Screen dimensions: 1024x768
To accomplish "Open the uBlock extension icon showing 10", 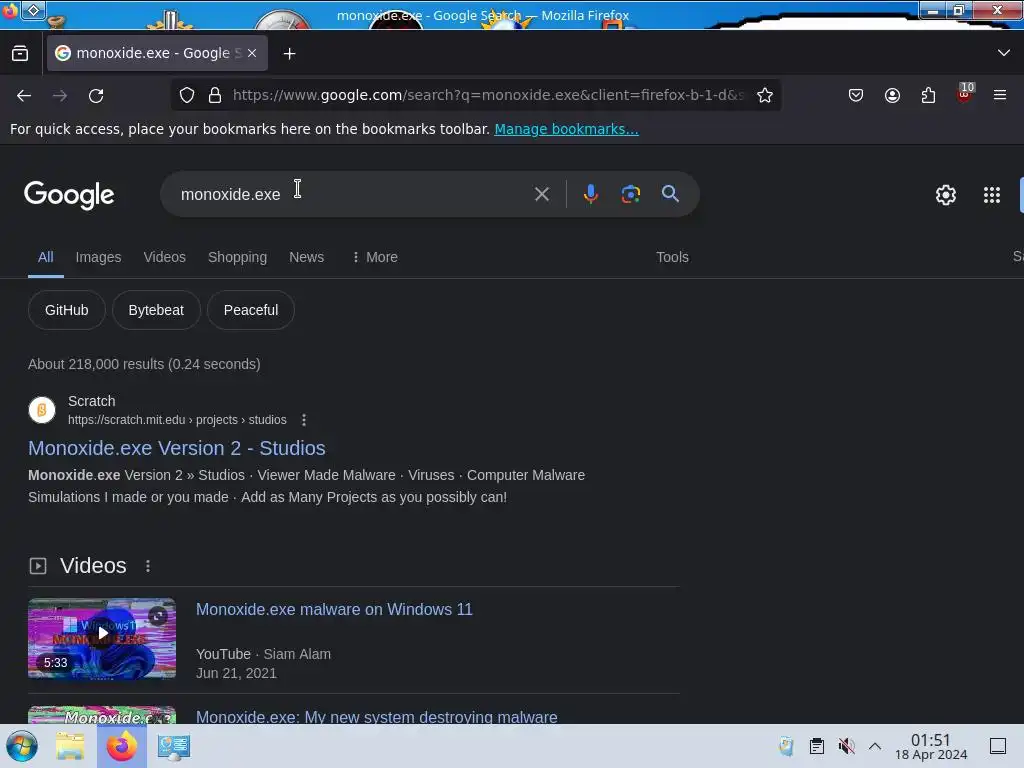I will tap(965, 93).
